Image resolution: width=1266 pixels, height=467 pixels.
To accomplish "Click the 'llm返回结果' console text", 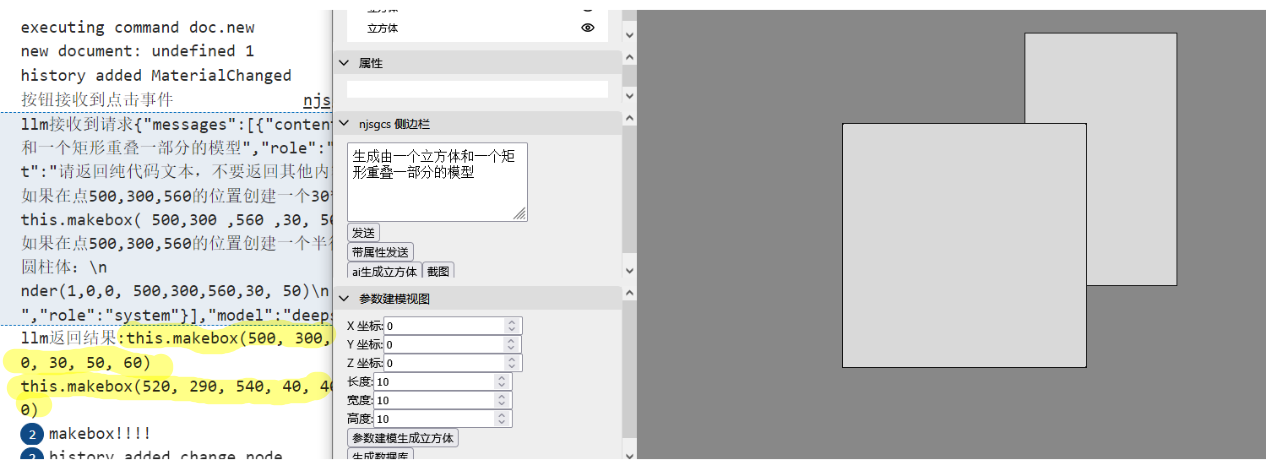I will point(69,338).
